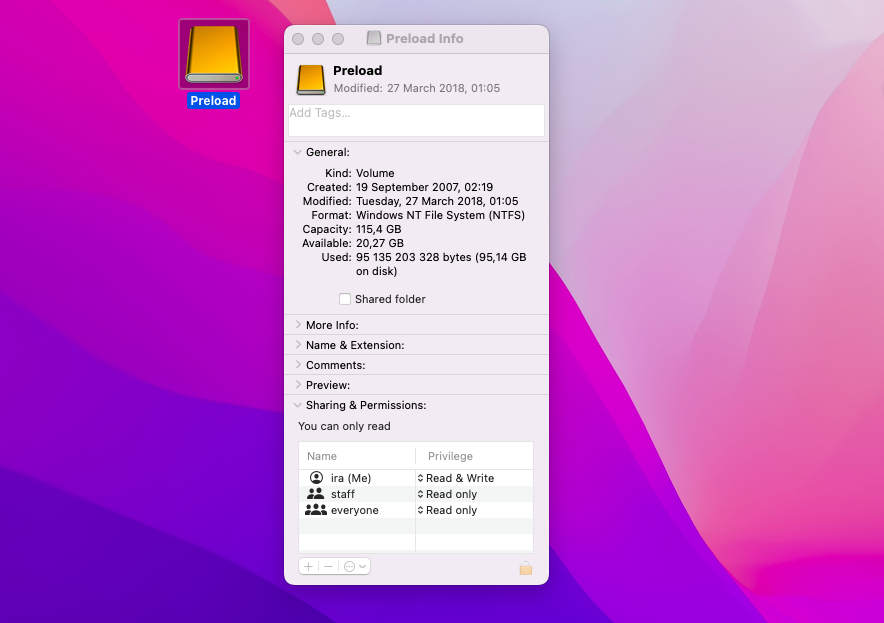Expand the Comments section

298,365
